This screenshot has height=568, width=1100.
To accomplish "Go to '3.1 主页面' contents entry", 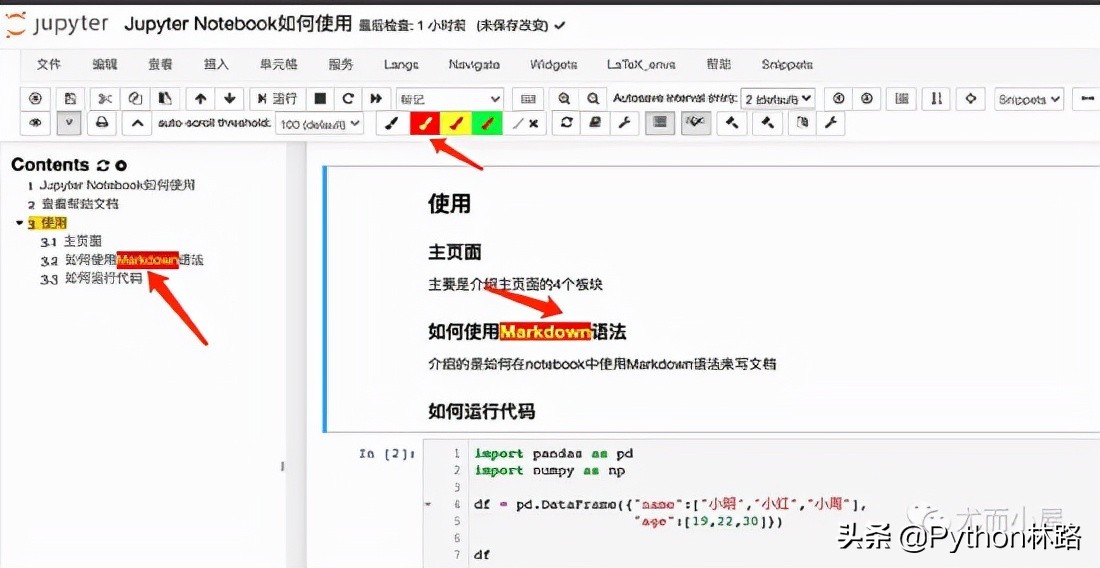I will (72, 241).
